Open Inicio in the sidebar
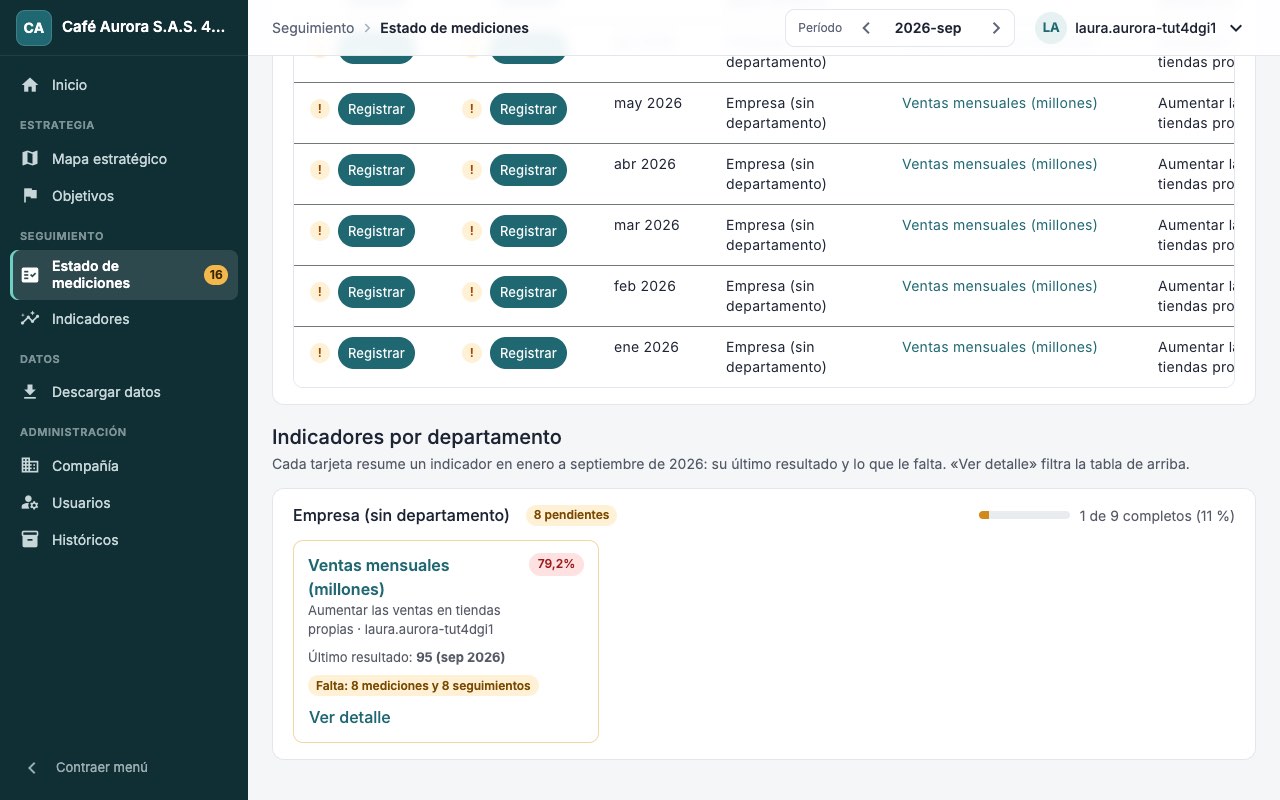The image size is (1280, 800). coord(124,85)
